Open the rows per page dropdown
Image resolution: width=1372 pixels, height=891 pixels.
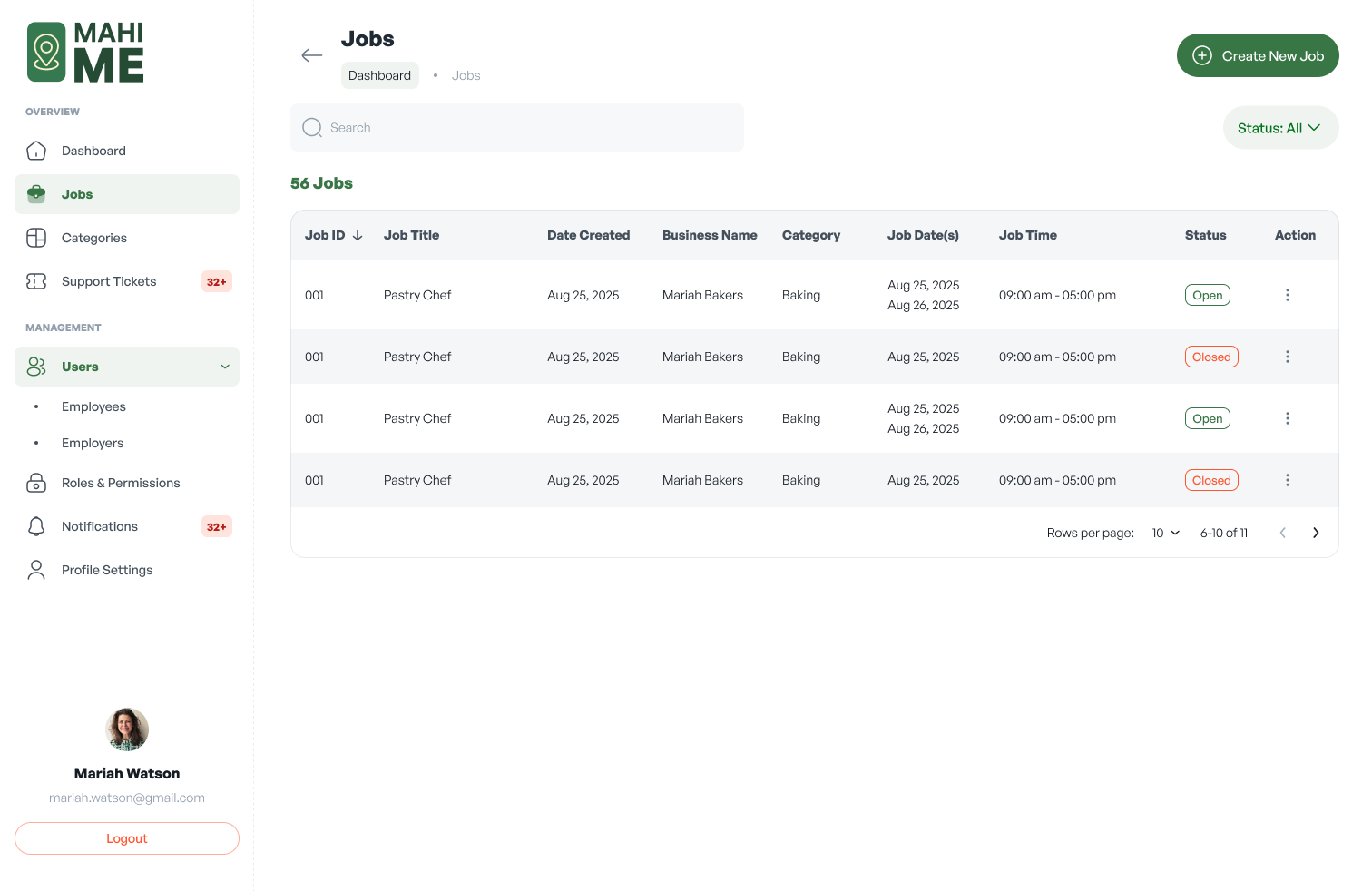pos(1166,533)
